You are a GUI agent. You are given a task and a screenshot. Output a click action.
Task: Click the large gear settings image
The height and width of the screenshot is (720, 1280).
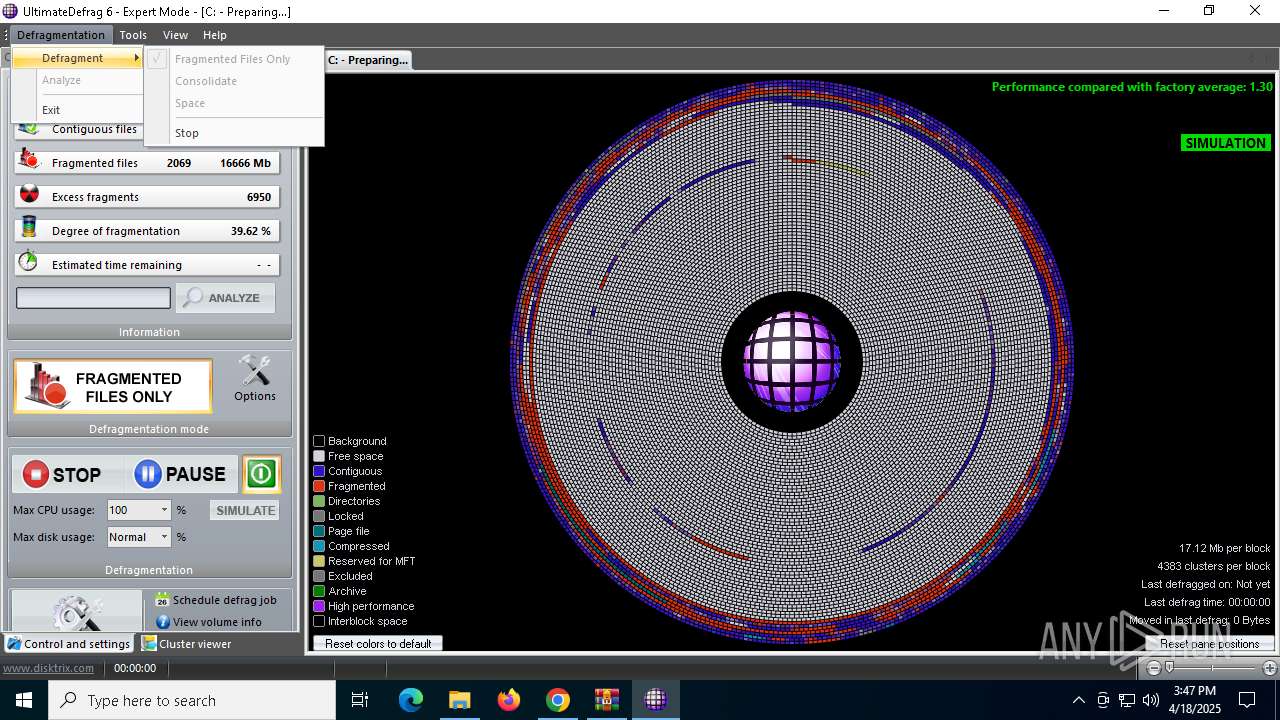point(77,611)
